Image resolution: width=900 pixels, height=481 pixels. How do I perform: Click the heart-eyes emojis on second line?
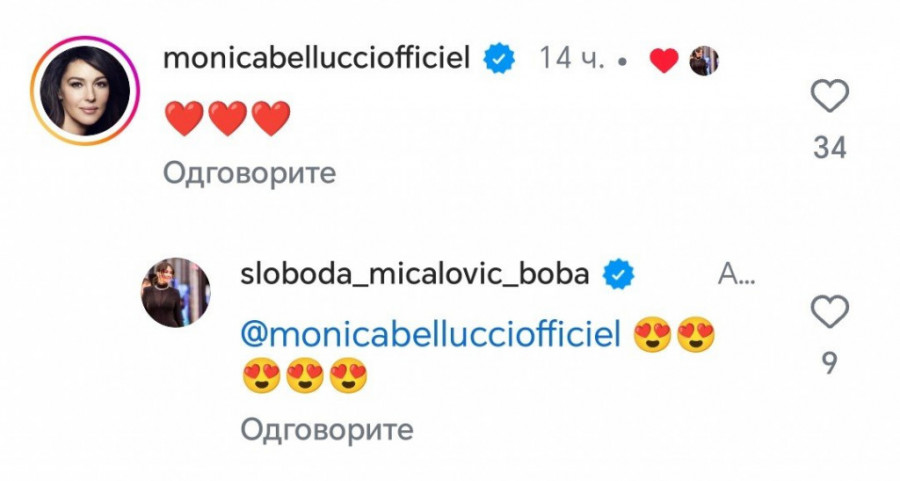click(x=305, y=377)
